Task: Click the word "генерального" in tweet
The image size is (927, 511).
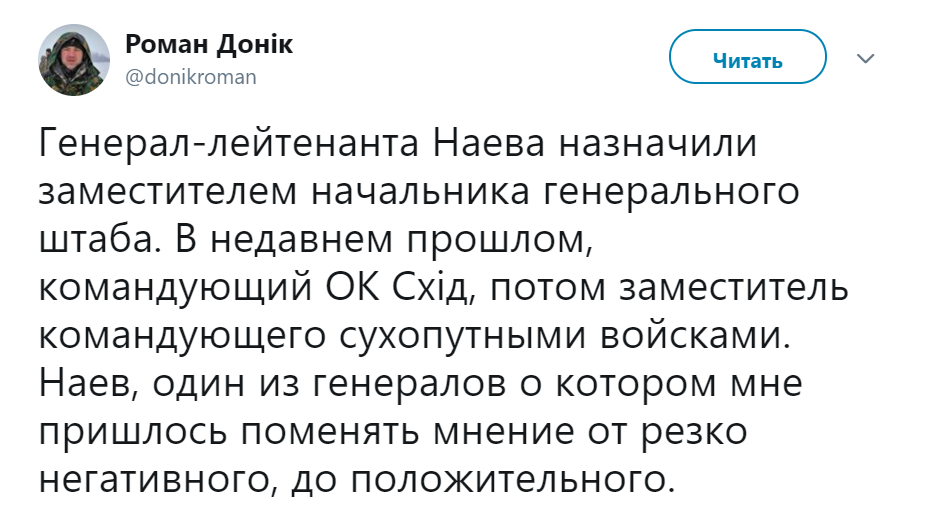Action: (671, 193)
